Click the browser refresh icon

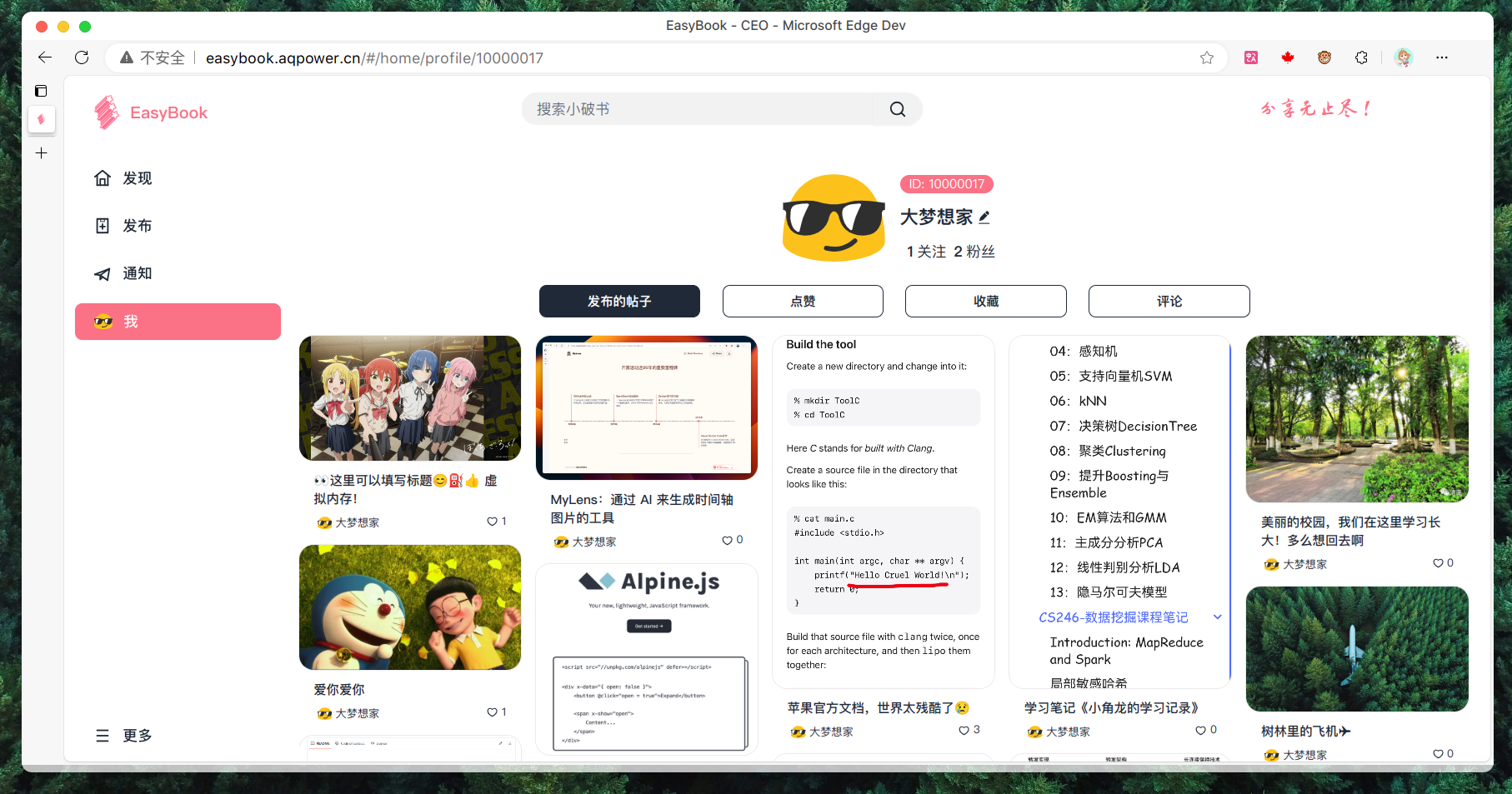tap(82, 57)
